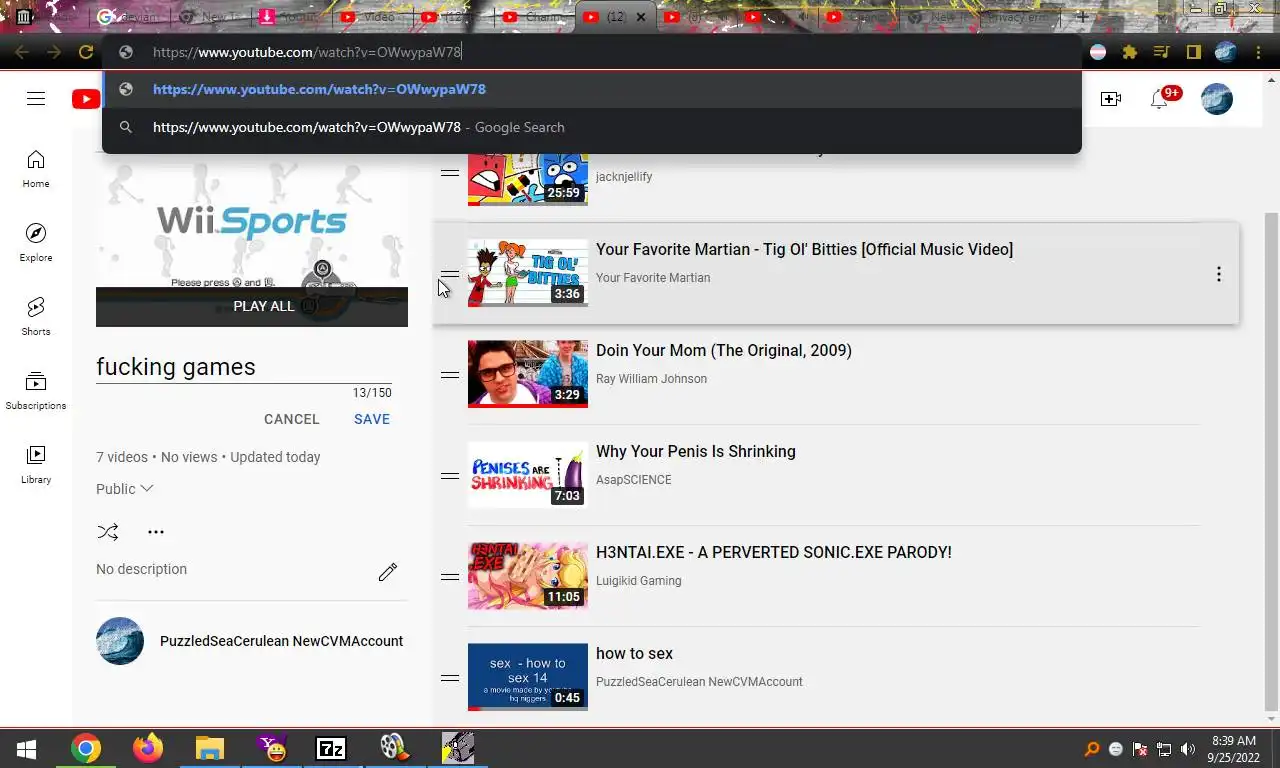Open the Ray William Johnson channel link

651,379
